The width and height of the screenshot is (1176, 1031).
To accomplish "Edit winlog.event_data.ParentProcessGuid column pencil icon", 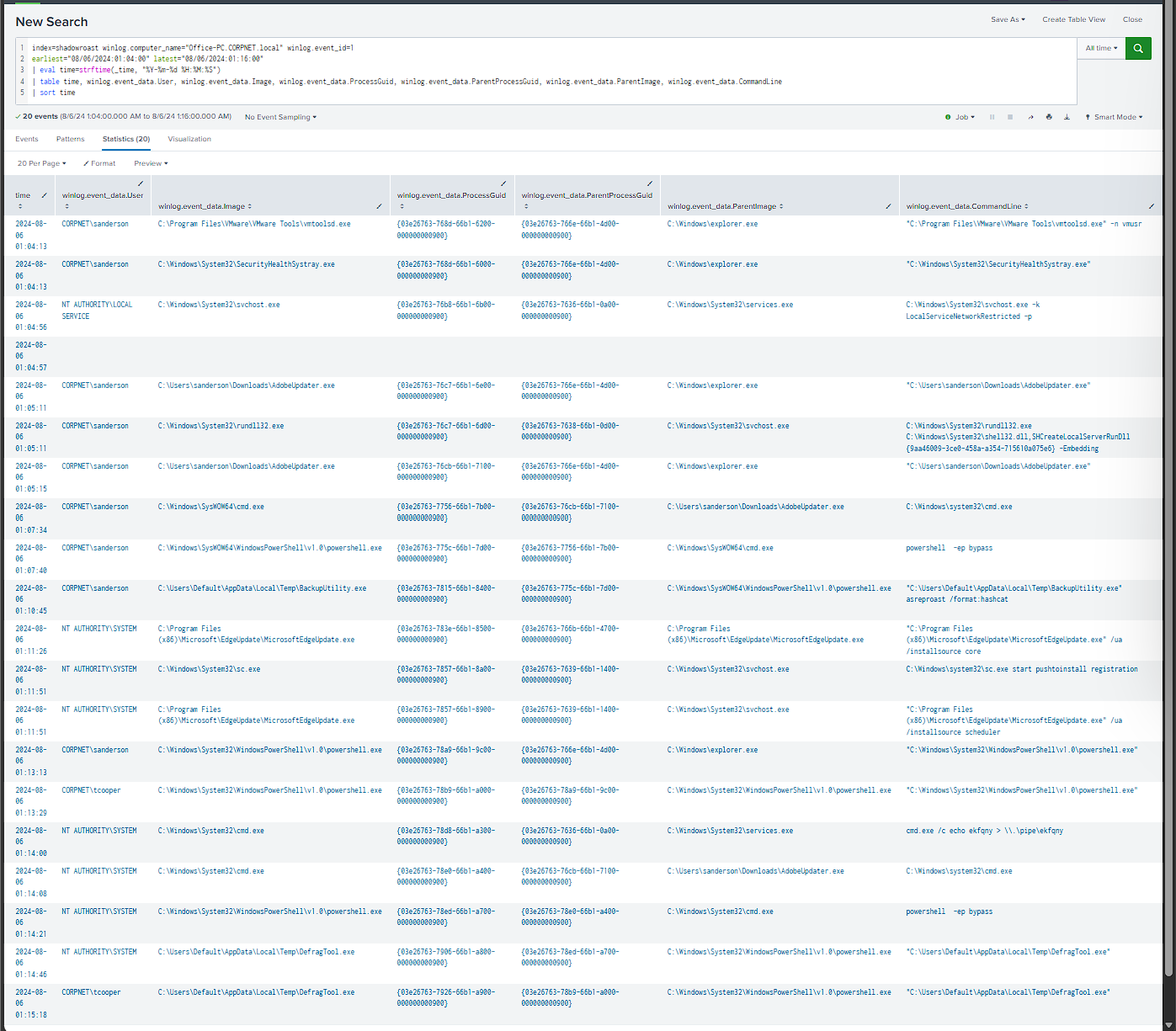I will pos(650,183).
